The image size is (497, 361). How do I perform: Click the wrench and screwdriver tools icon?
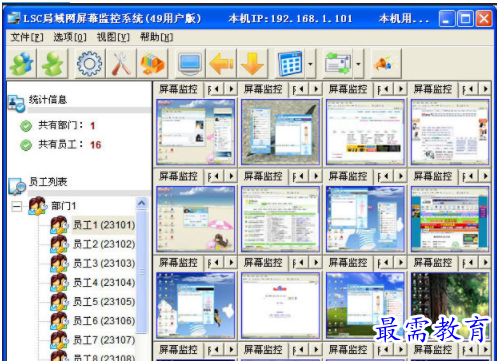121,63
